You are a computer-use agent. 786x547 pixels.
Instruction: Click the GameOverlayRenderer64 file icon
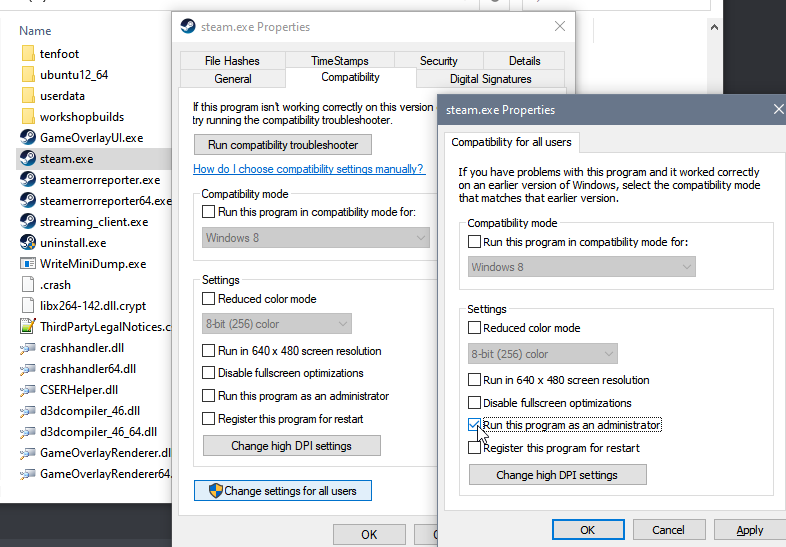(28, 474)
